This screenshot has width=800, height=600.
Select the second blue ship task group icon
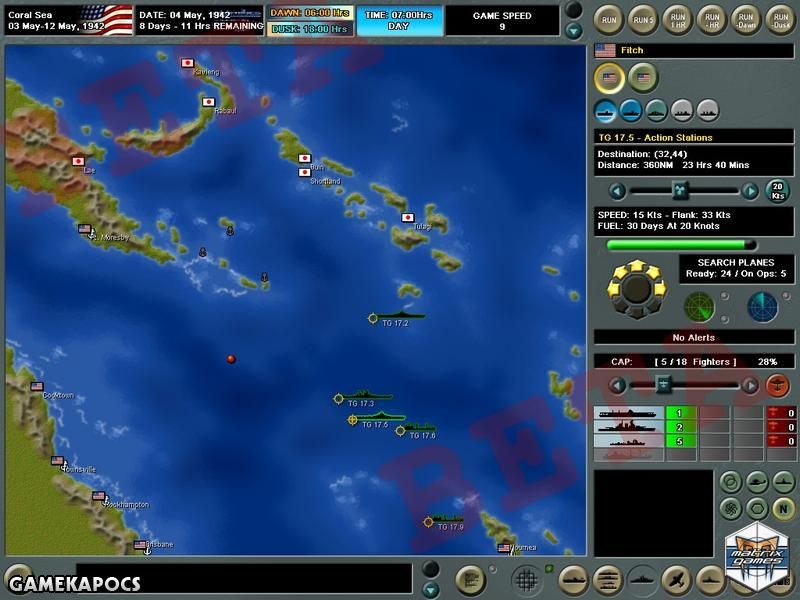[631, 111]
